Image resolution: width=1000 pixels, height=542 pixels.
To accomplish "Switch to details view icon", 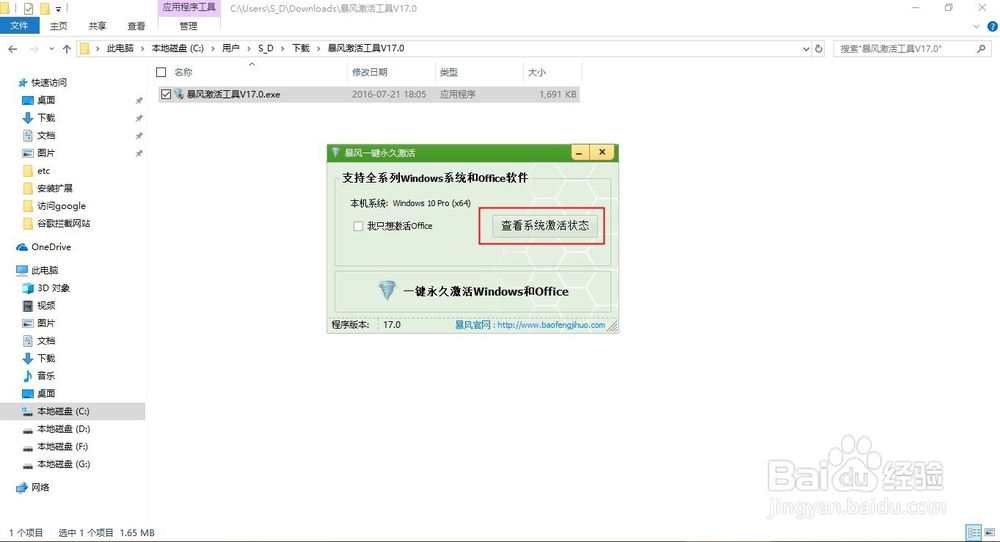I will point(974,532).
